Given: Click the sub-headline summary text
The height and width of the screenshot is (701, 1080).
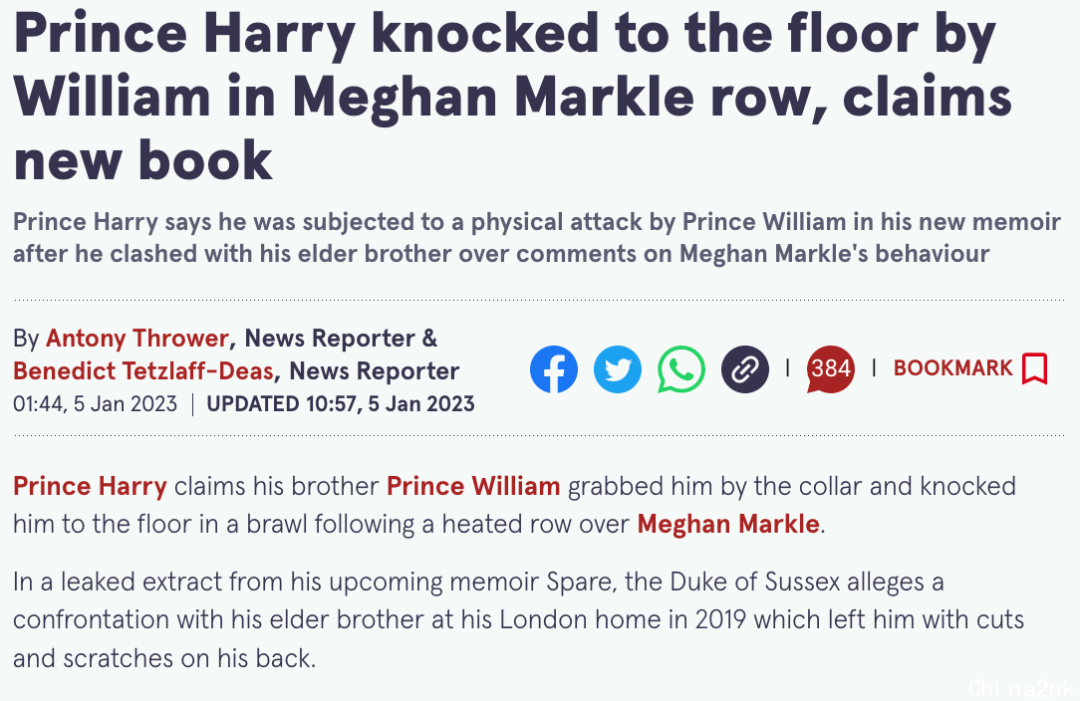Looking at the screenshot, I should pos(537,238).
